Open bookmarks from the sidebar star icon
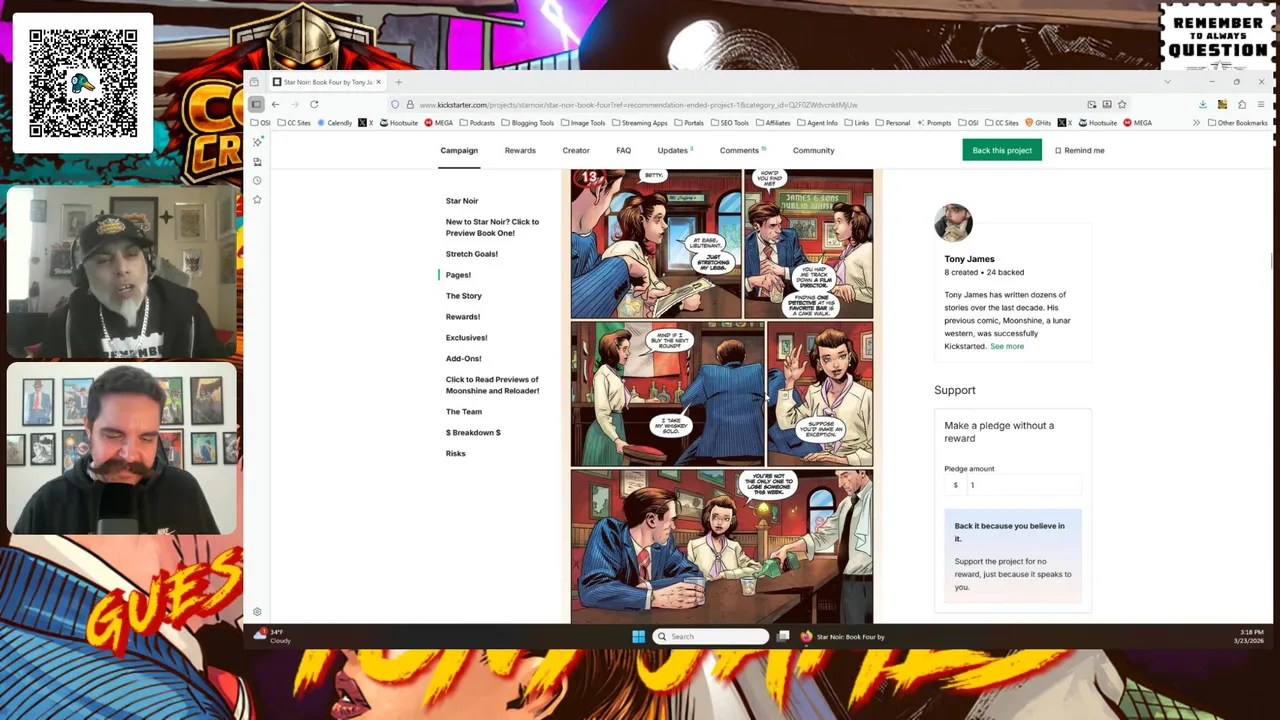Image resolution: width=1280 pixels, height=720 pixels. (257, 199)
